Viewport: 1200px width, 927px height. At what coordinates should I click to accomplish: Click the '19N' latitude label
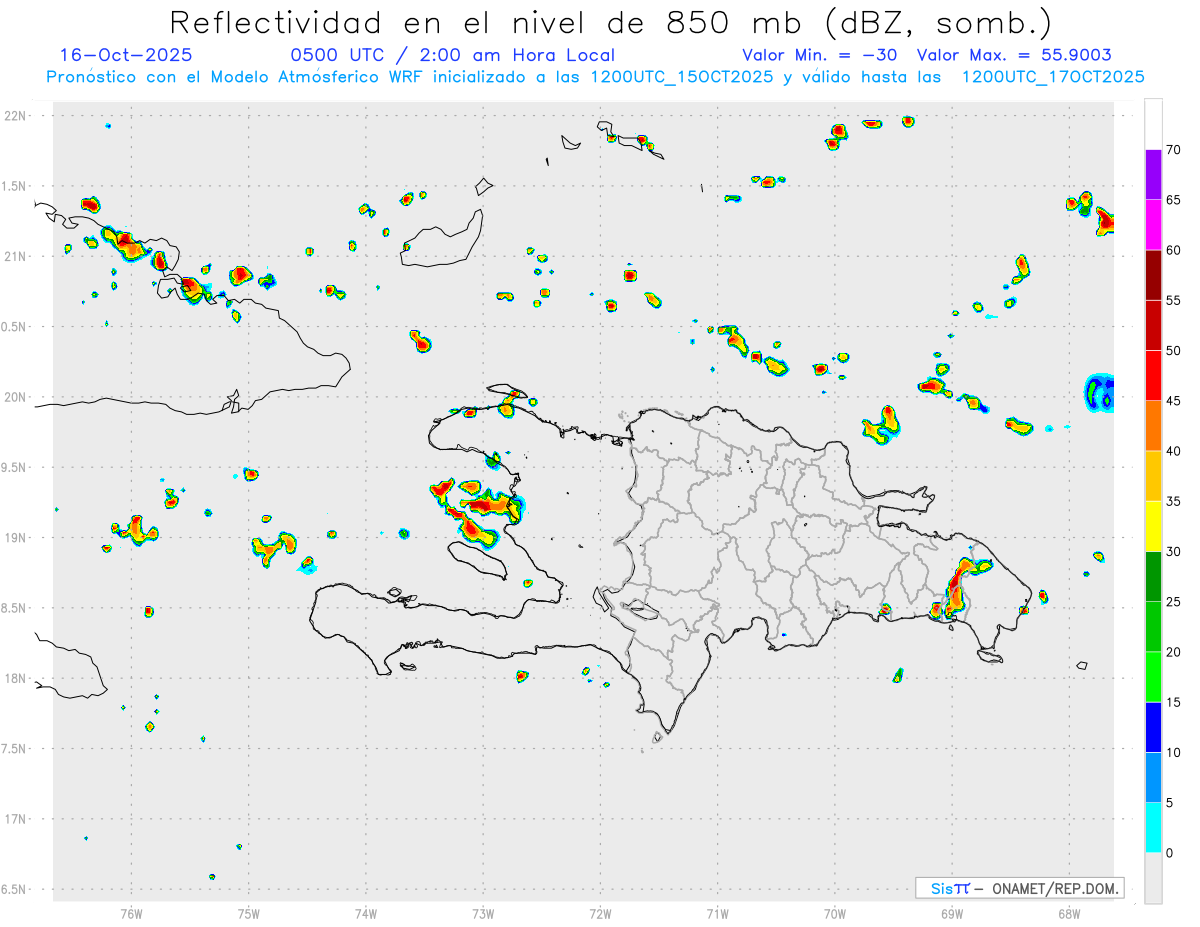tap(16, 538)
